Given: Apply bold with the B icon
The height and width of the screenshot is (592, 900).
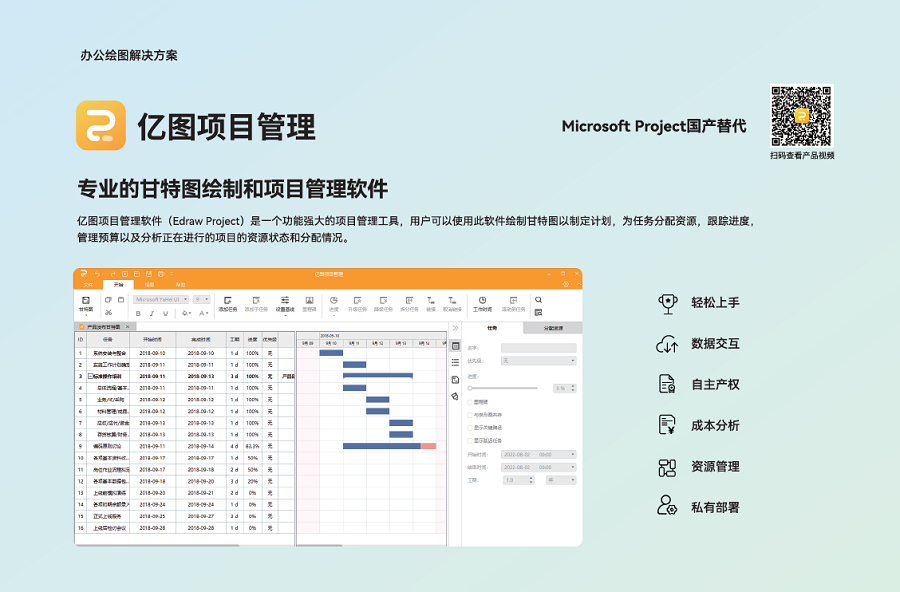Looking at the screenshot, I should (x=138, y=313).
